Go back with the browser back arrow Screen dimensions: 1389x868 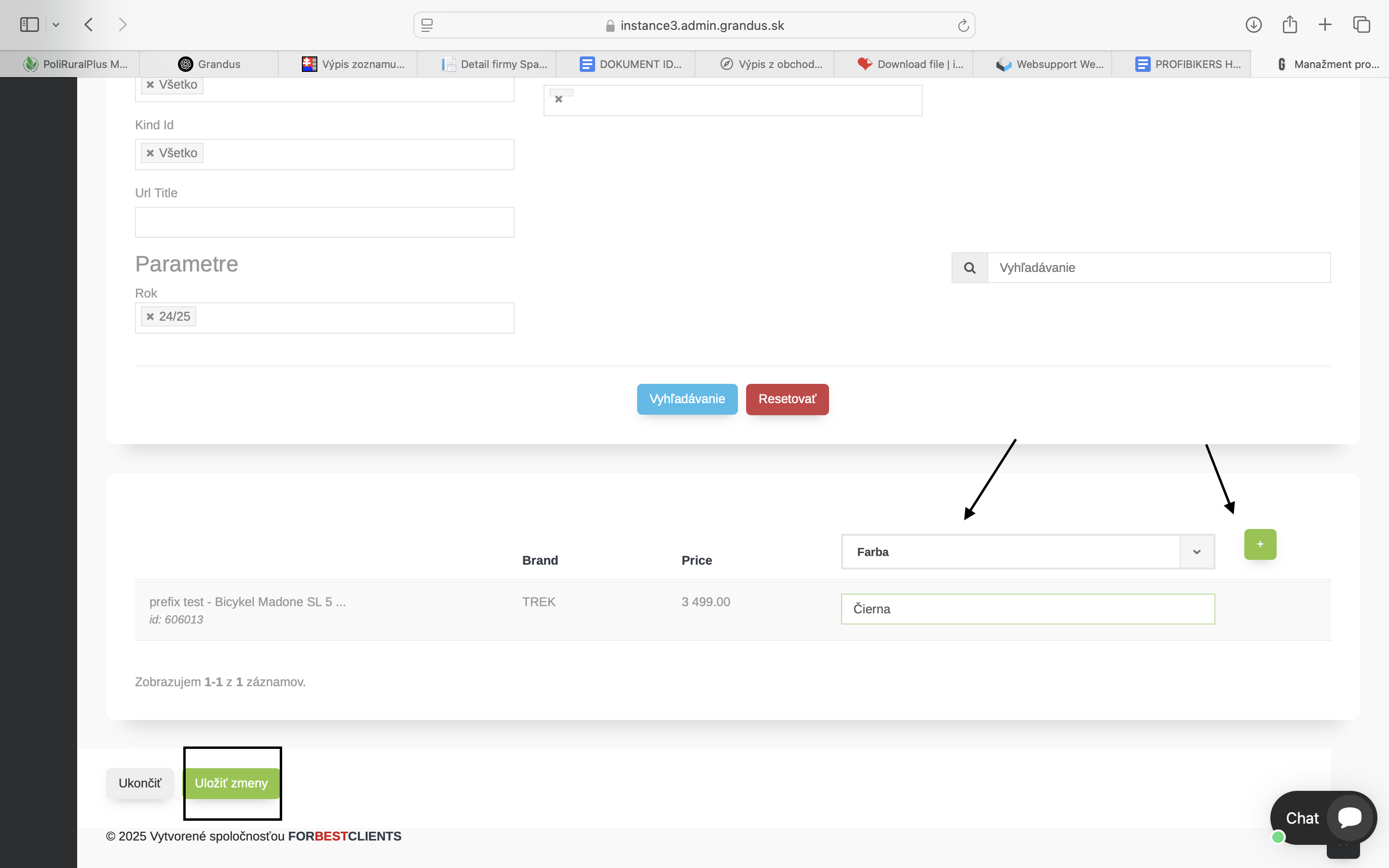click(88, 25)
